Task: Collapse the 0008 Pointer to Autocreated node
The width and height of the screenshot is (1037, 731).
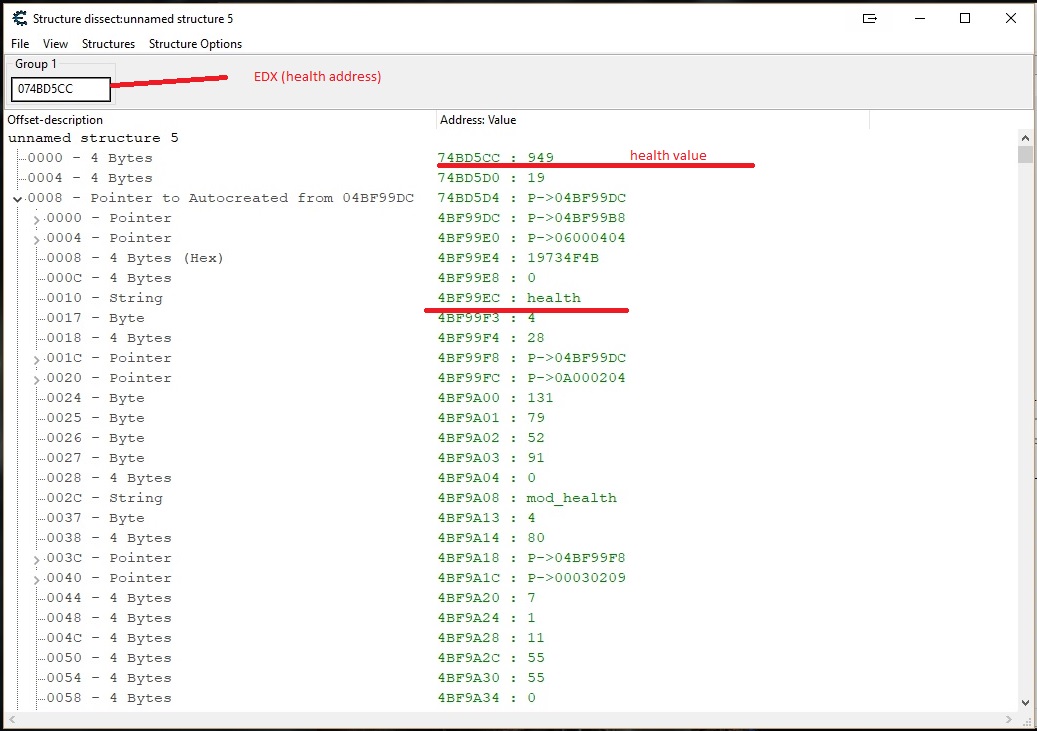Action: tap(17, 199)
